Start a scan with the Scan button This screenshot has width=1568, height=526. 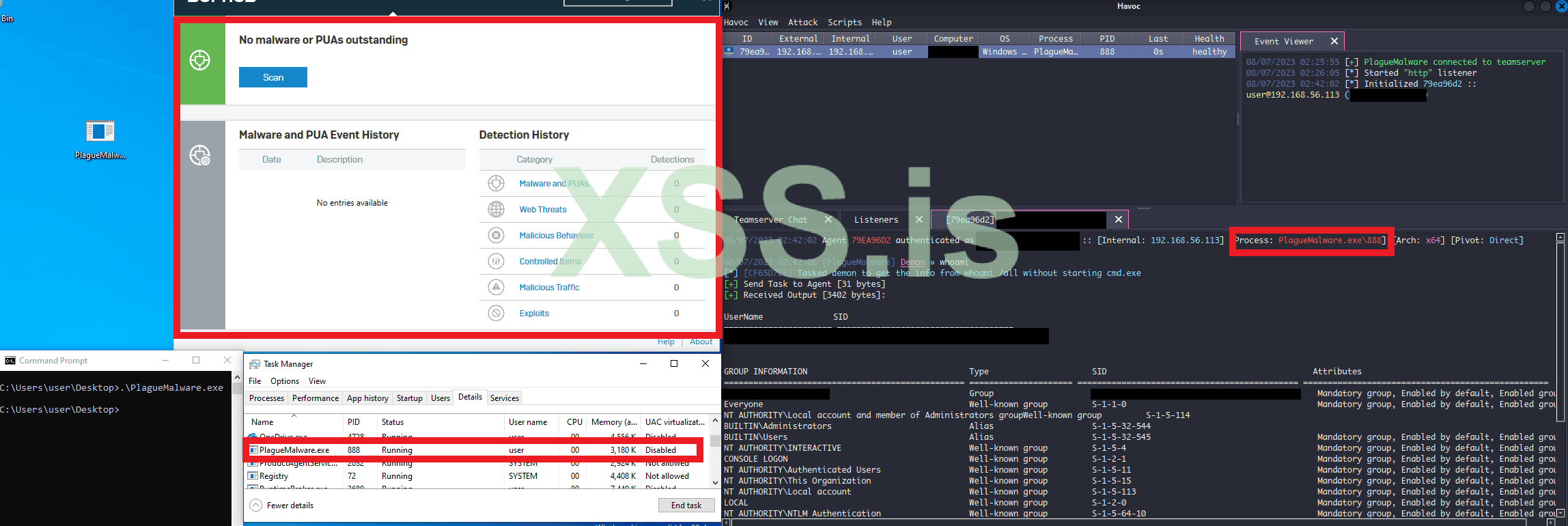(x=273, y=77)
